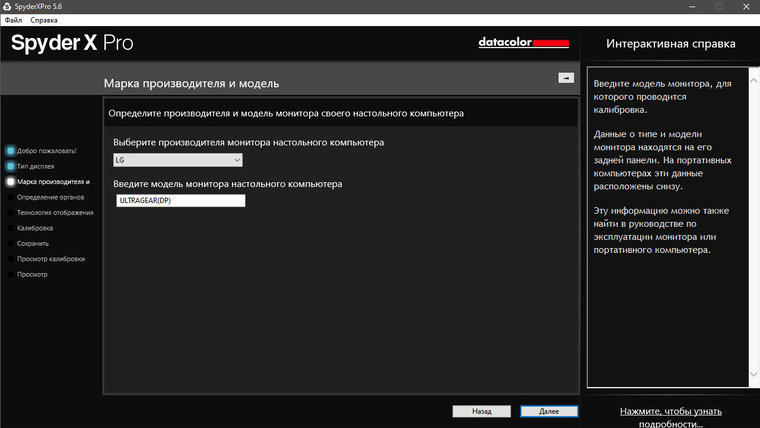Screen dimensions: 760x428
Task: Close the SpyderXPro window
Action: (x=746, y=6)
